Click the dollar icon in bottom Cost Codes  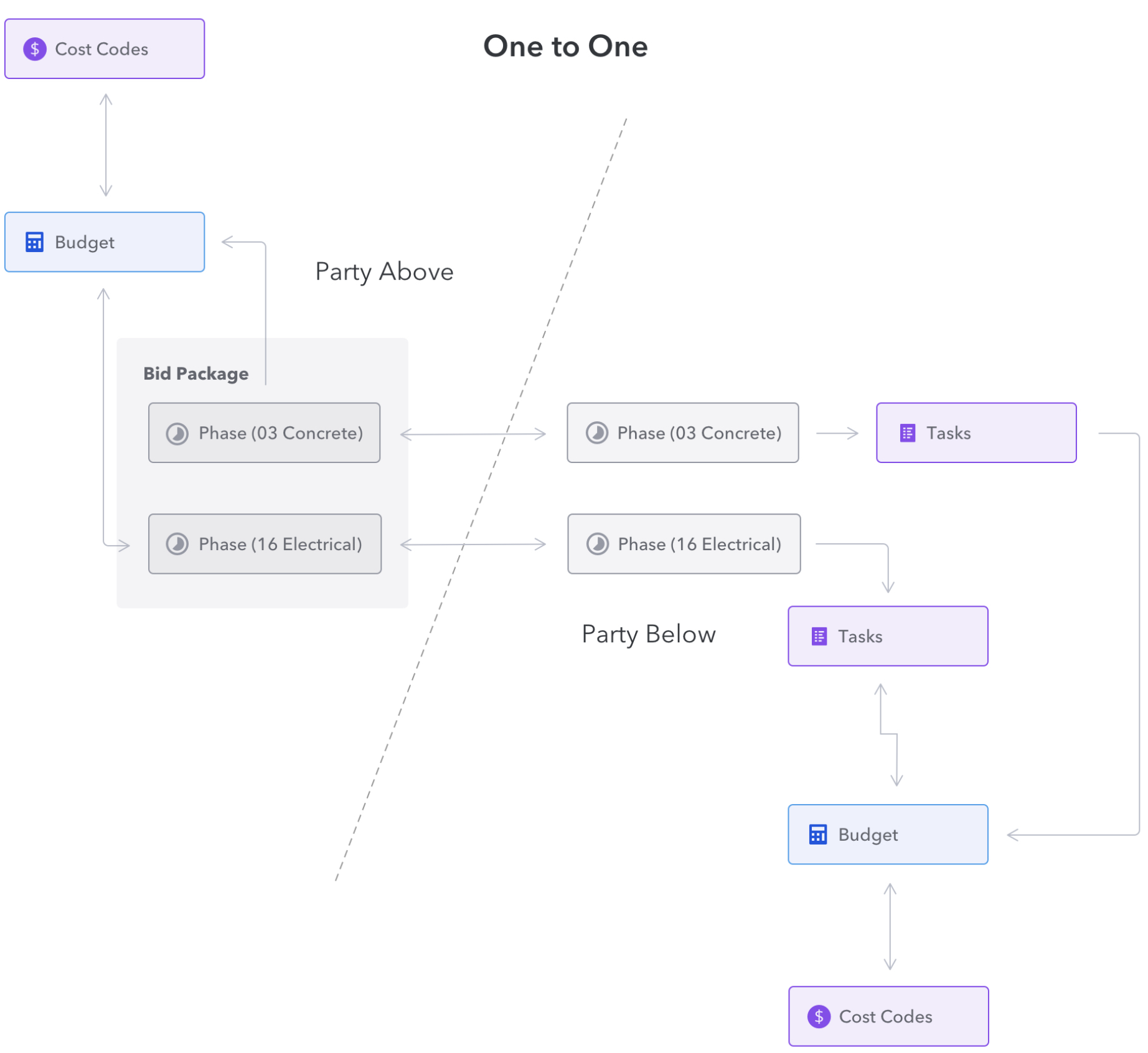pos(819,1017)
